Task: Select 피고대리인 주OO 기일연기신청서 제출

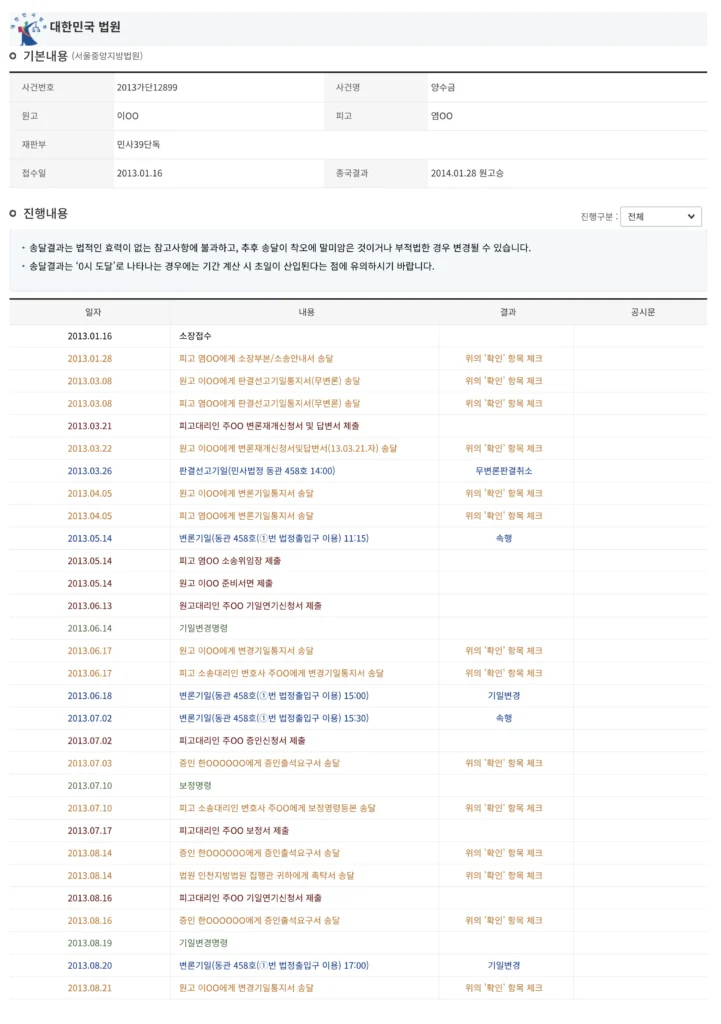Action: click(250, 898)
